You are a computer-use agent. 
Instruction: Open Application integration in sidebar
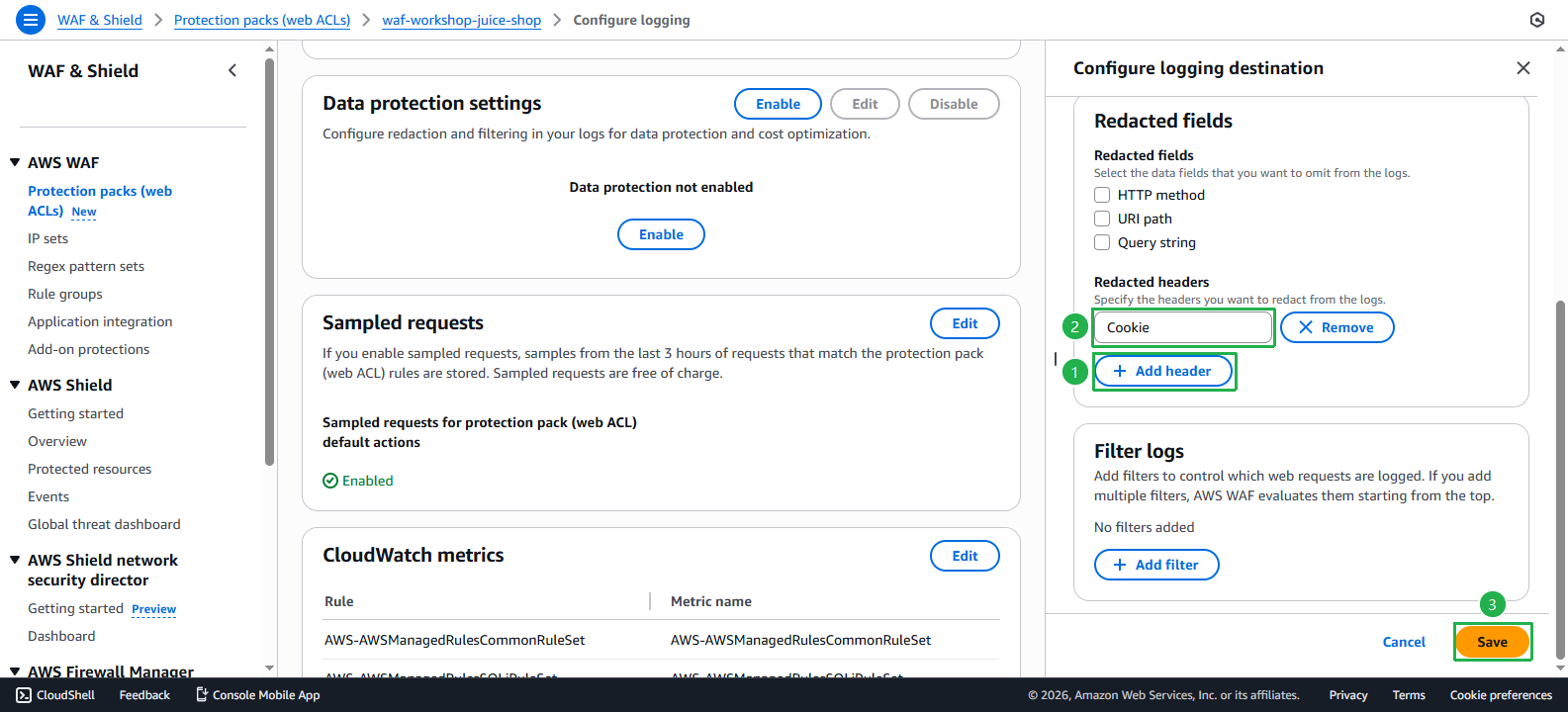(x=100, y=321)
